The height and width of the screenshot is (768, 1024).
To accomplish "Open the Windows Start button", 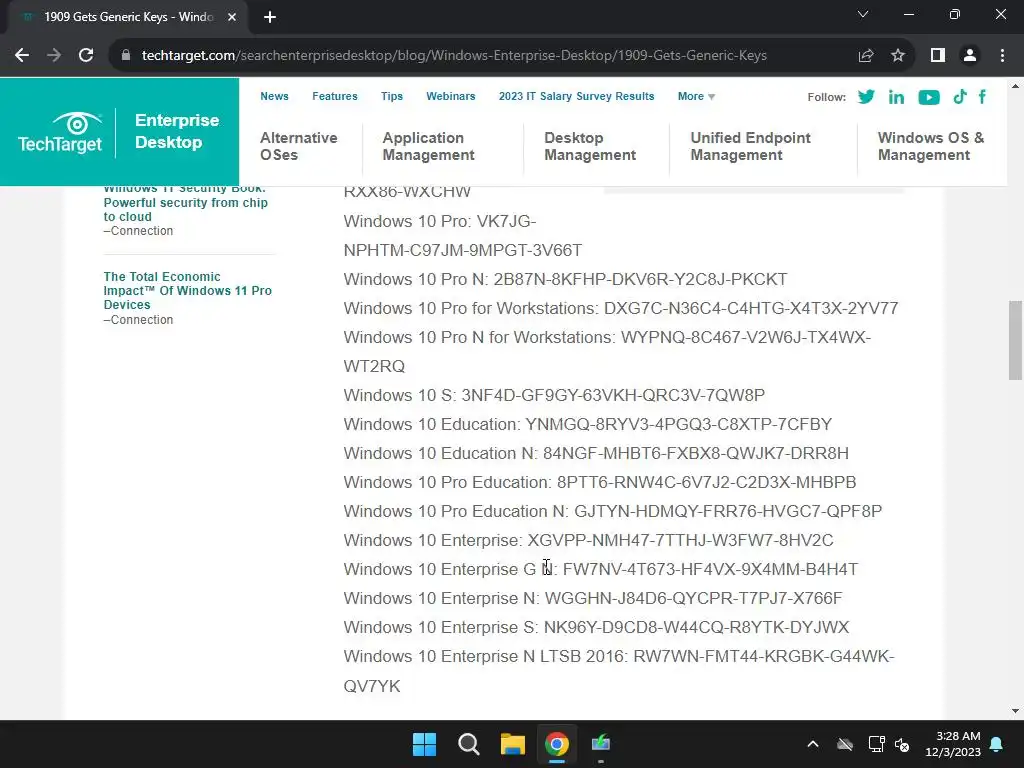I will 424,744.
